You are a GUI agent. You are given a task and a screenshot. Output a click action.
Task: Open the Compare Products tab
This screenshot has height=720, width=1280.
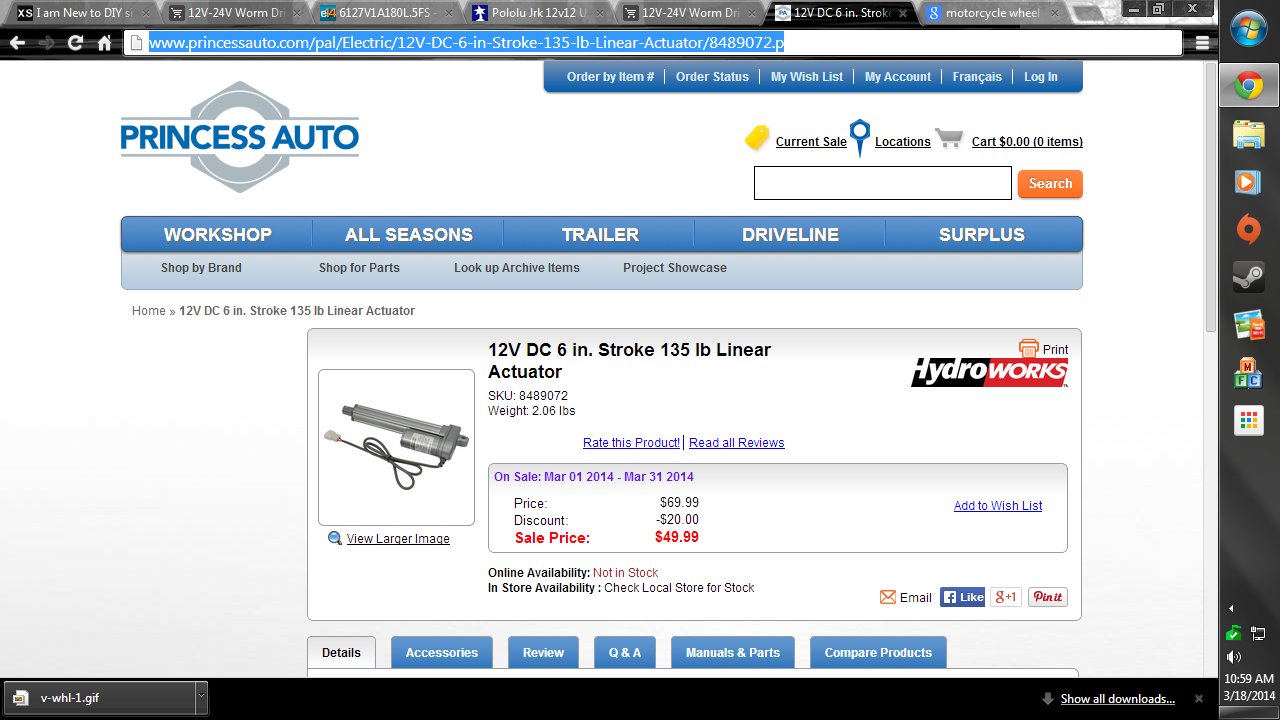click(x=878, y=652)
